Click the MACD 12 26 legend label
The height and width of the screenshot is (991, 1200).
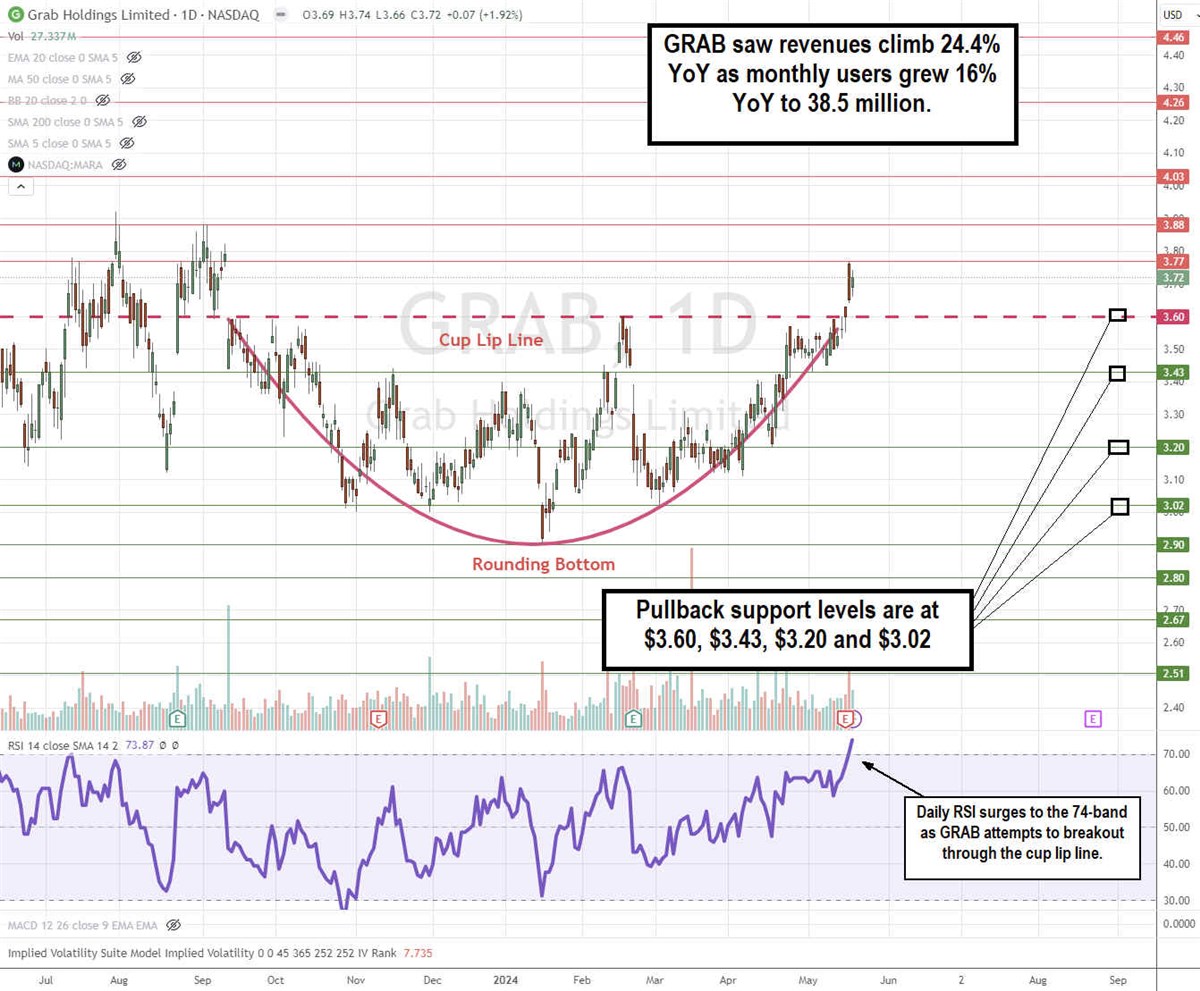coord(85,925)
